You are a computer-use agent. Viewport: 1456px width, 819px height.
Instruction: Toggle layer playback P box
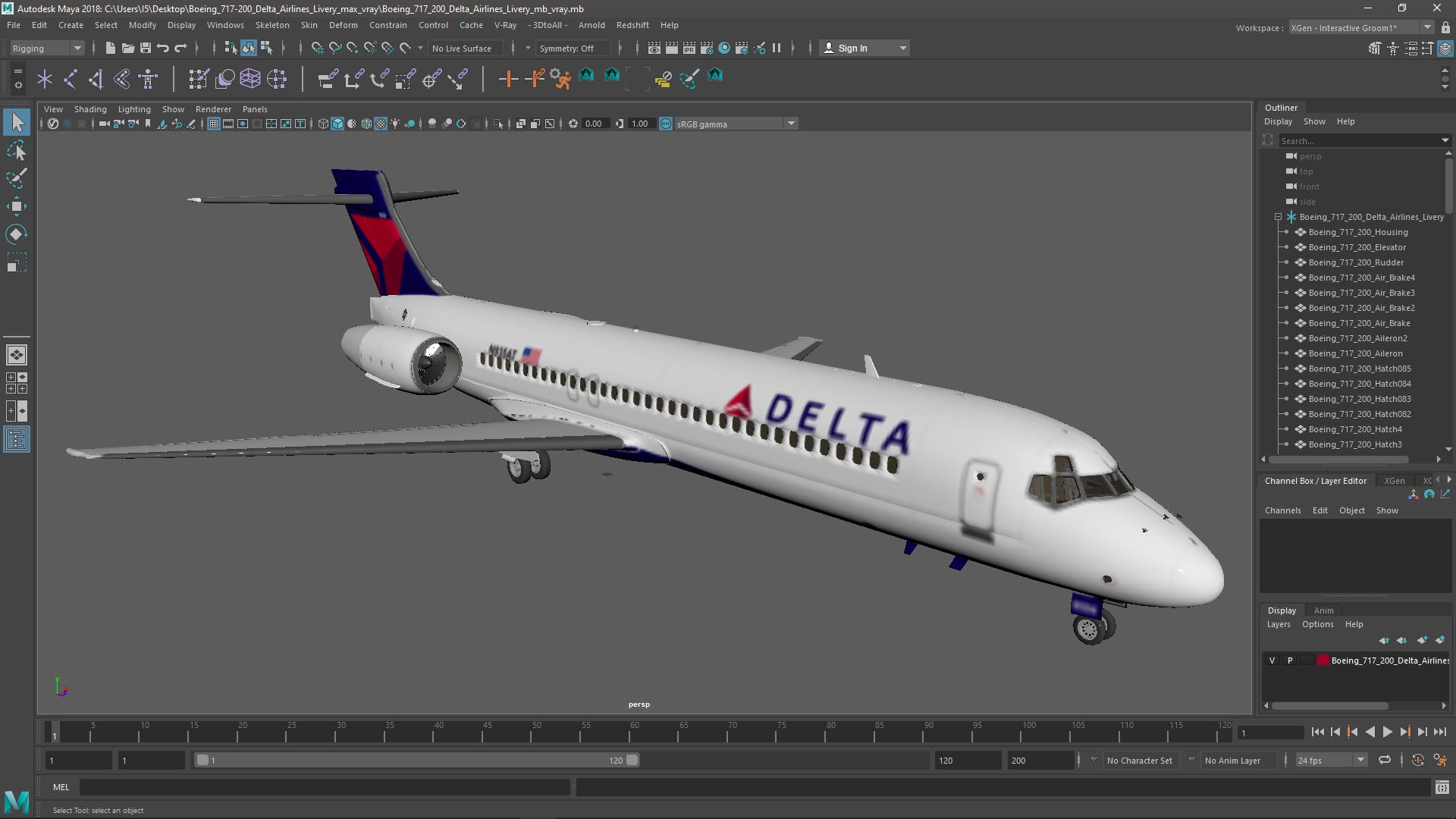1290,661
